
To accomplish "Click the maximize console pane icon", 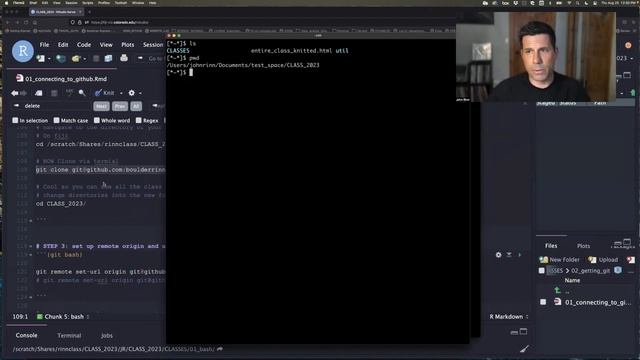I will (x=523, y=332).
